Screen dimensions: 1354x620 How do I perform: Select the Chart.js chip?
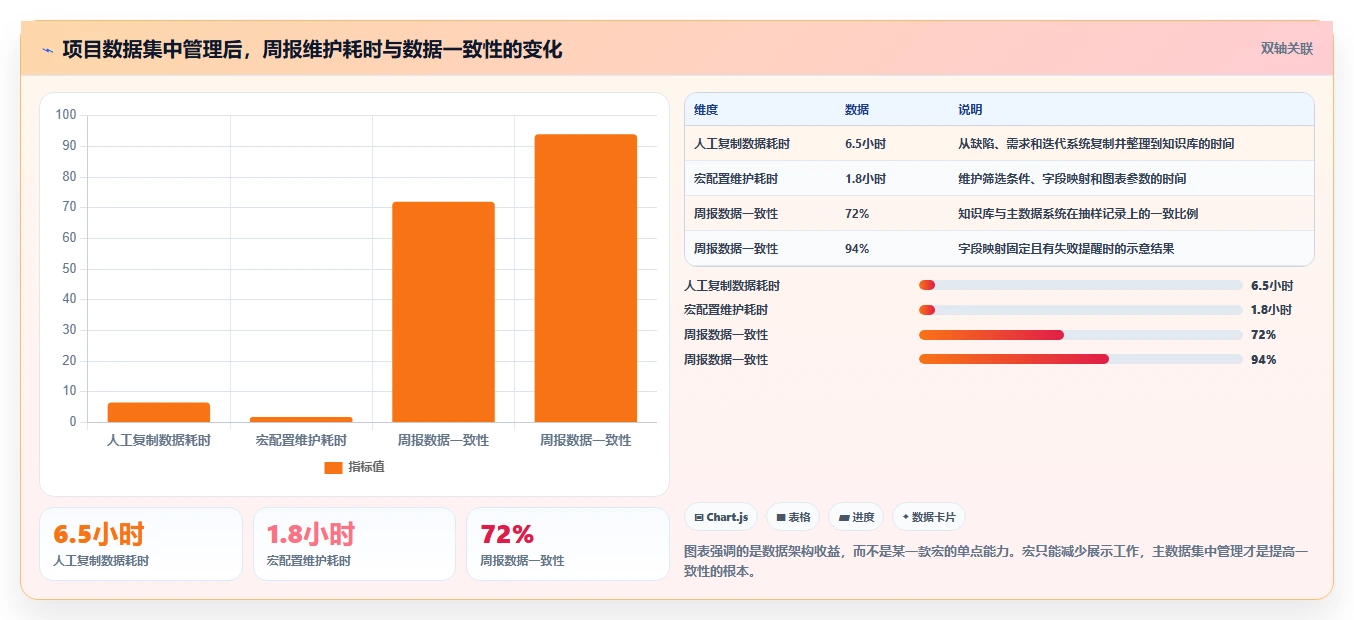pos(721,517)
